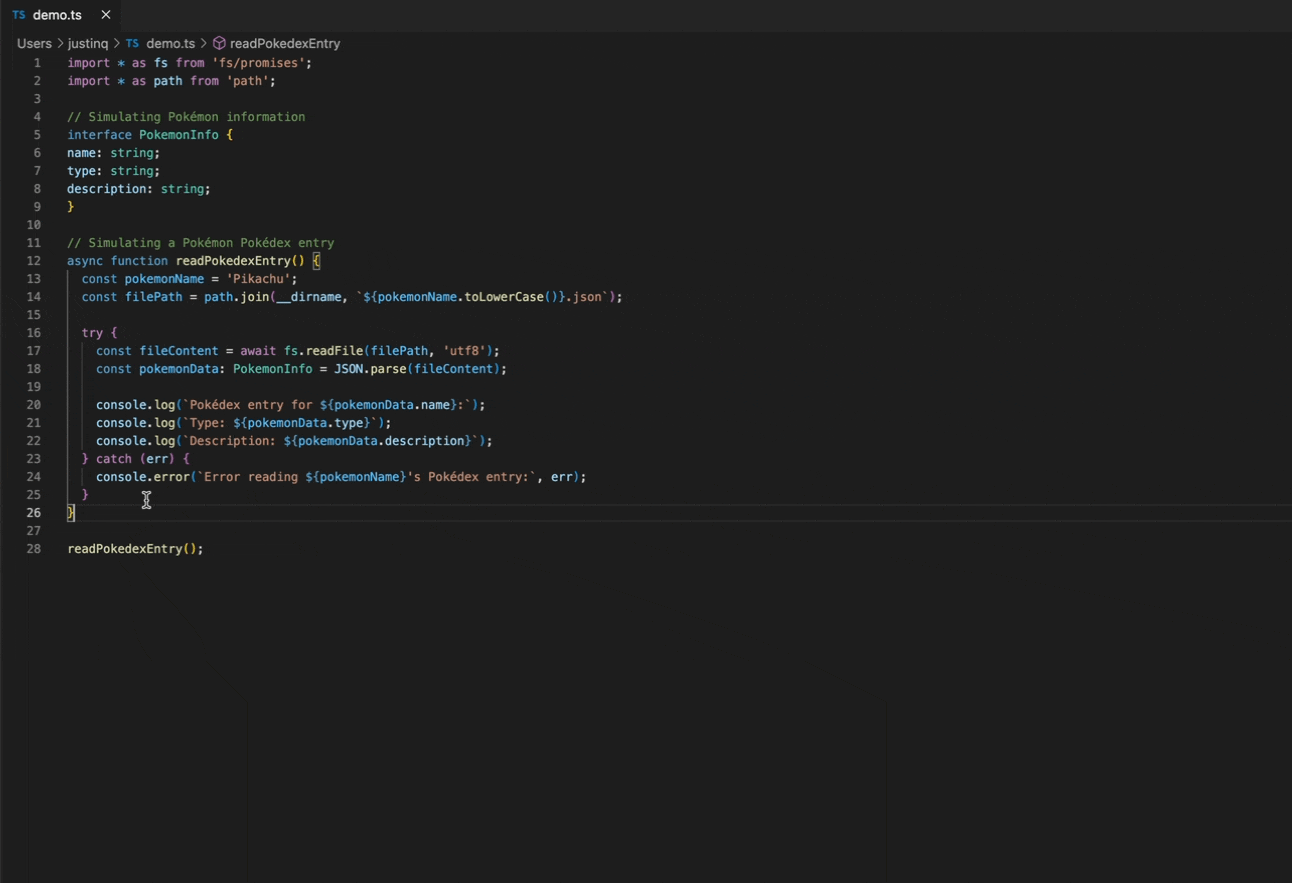Click the empty editor area below the code
Viewport: 1292px width, 883px height.
tap(600, 700)
